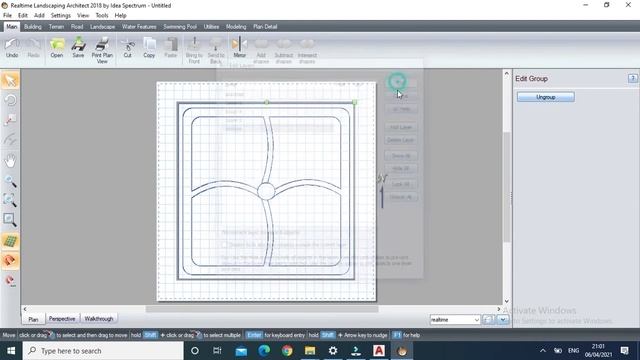Open File Explorer from the taskbar
640x360 pixels.
(310, 351)
